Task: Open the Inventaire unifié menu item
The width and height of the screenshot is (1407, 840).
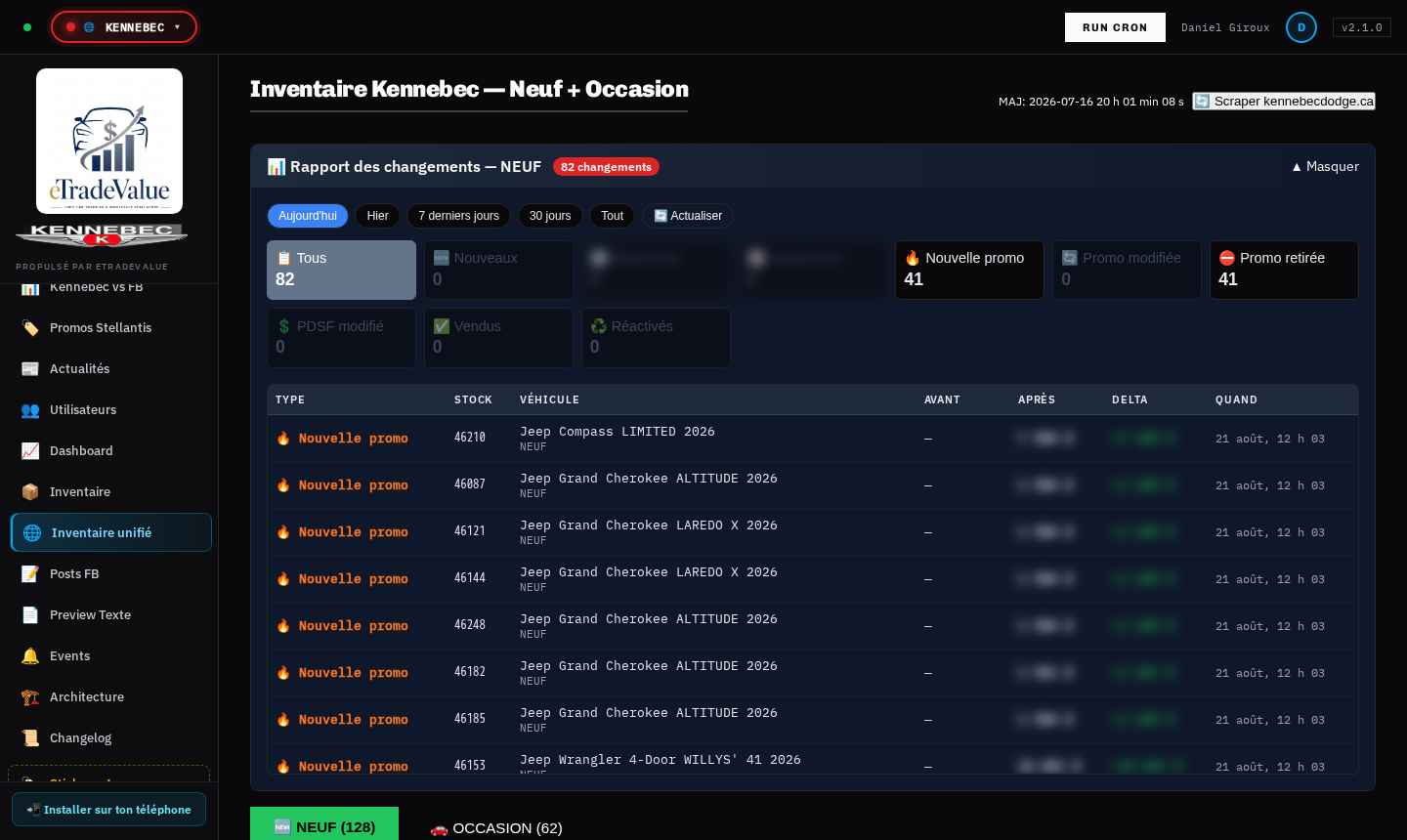Action: [x=111, y=532]
